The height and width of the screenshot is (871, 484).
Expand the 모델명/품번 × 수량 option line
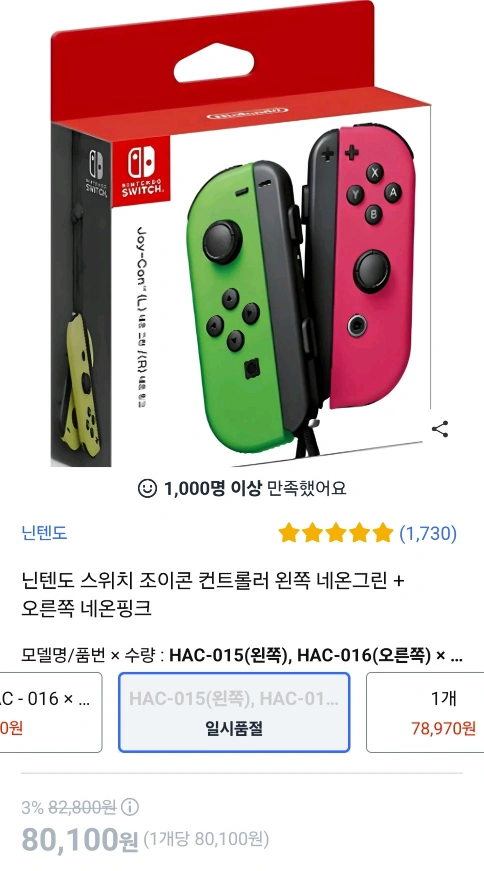[x=242, y=655]
